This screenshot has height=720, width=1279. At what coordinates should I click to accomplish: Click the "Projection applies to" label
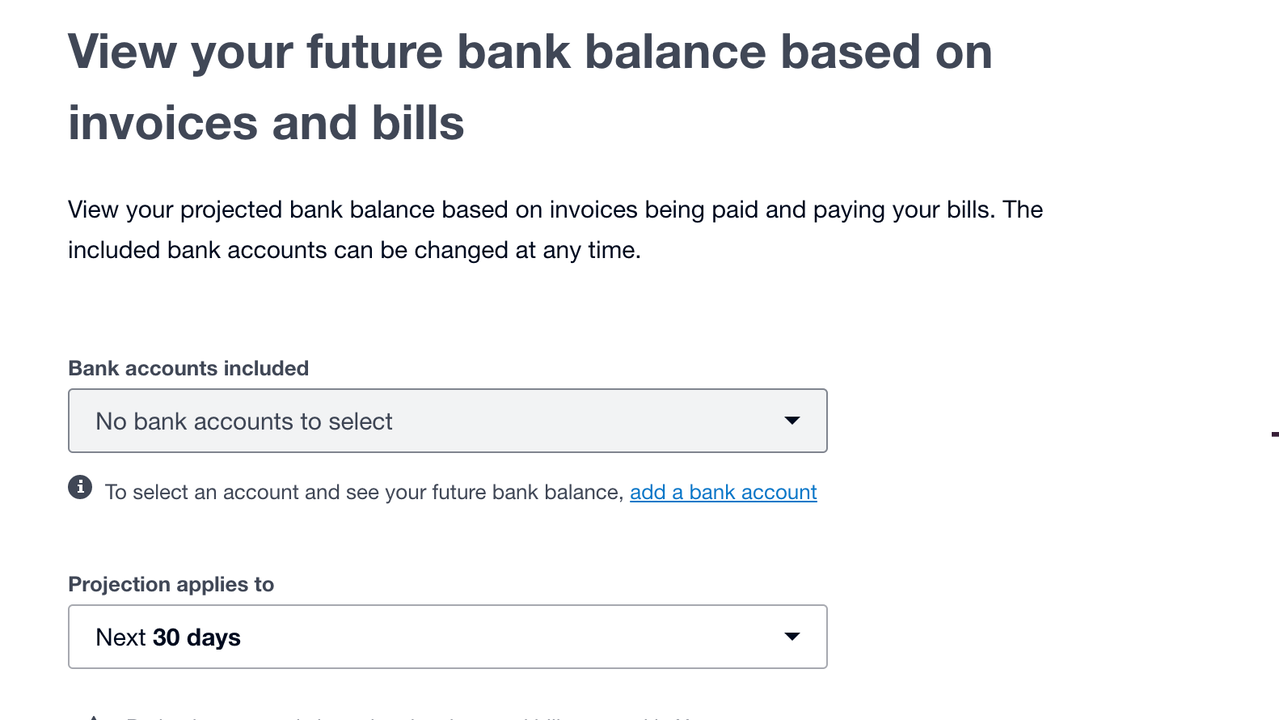tap(171, 584)
